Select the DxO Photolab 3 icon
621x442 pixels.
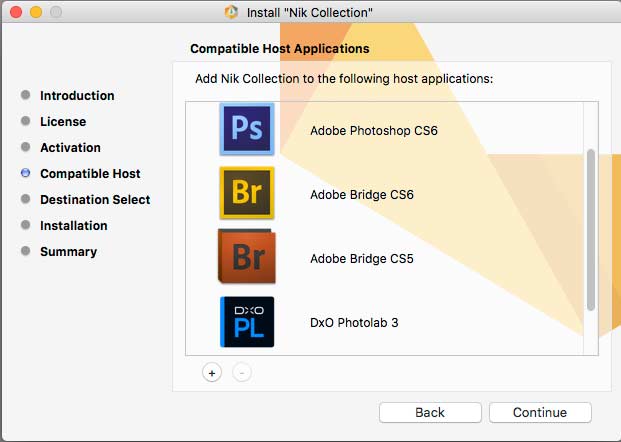[247, 322]
